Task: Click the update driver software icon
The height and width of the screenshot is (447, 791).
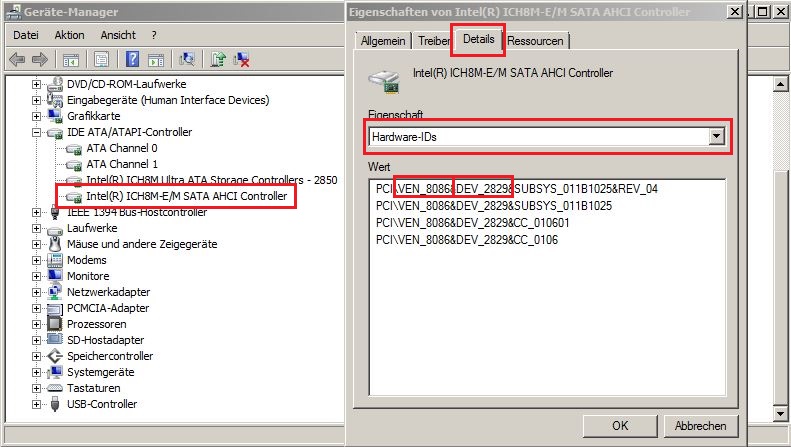Action: pos(218,59)
